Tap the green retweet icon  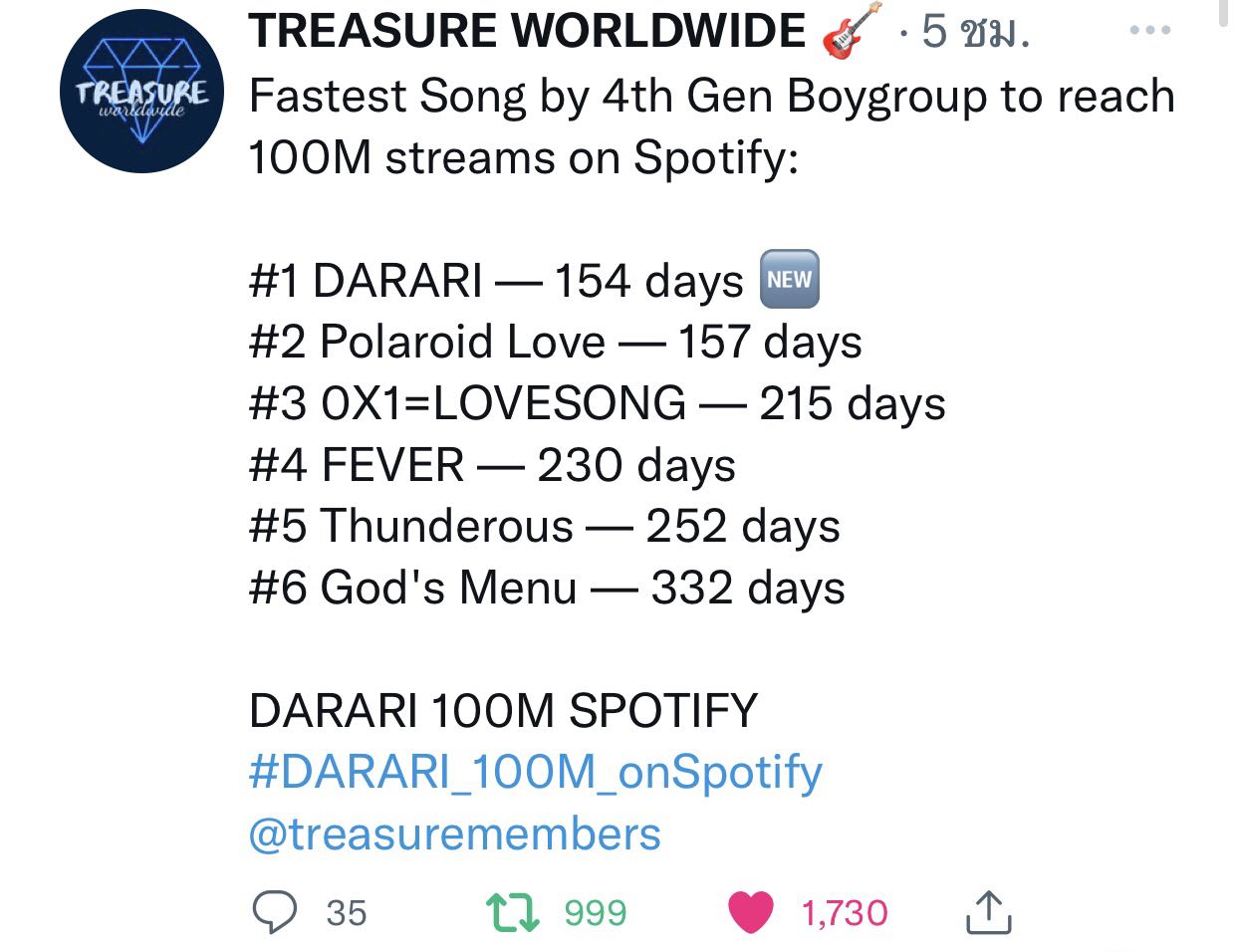tap(512, 912)
